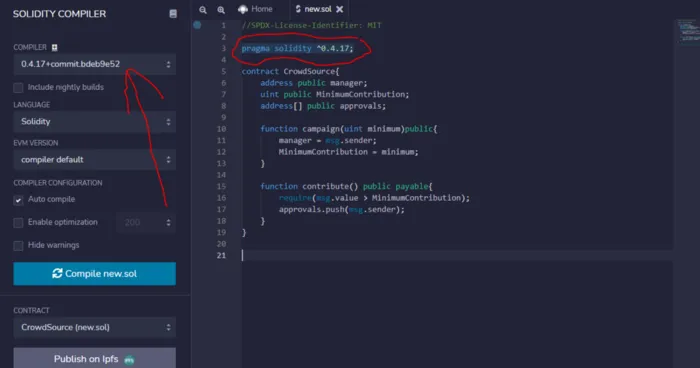Viewport: 700px width, 368px height.
Task: Tick the Hide warnings checkbox
Action: click(18, 246)
